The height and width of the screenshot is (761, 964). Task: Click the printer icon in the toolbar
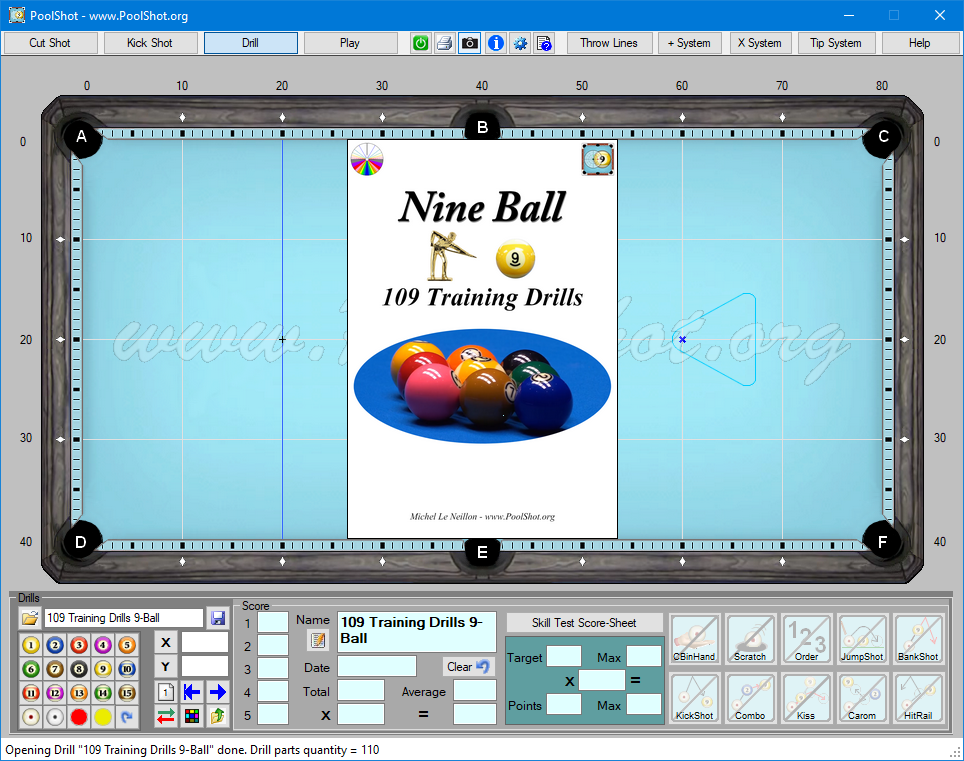coord(444,43)
